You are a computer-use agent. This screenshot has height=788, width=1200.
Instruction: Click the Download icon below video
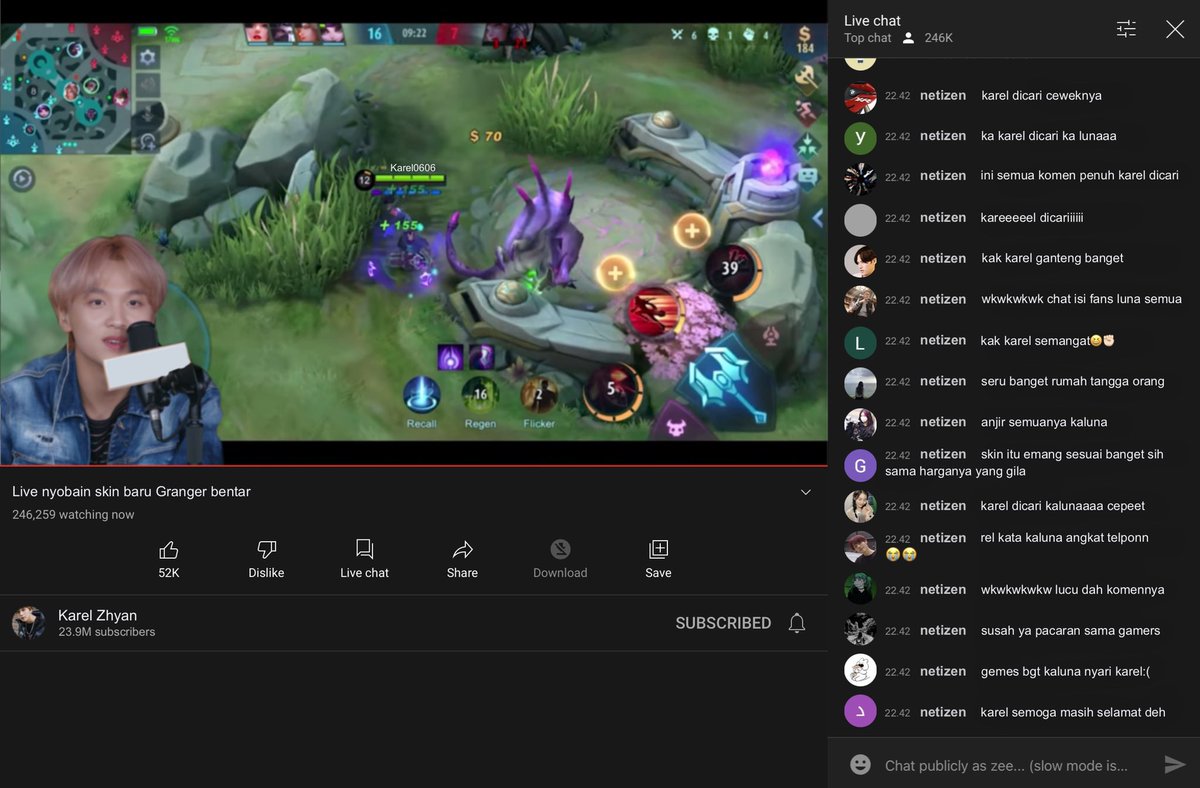[560, 549]
